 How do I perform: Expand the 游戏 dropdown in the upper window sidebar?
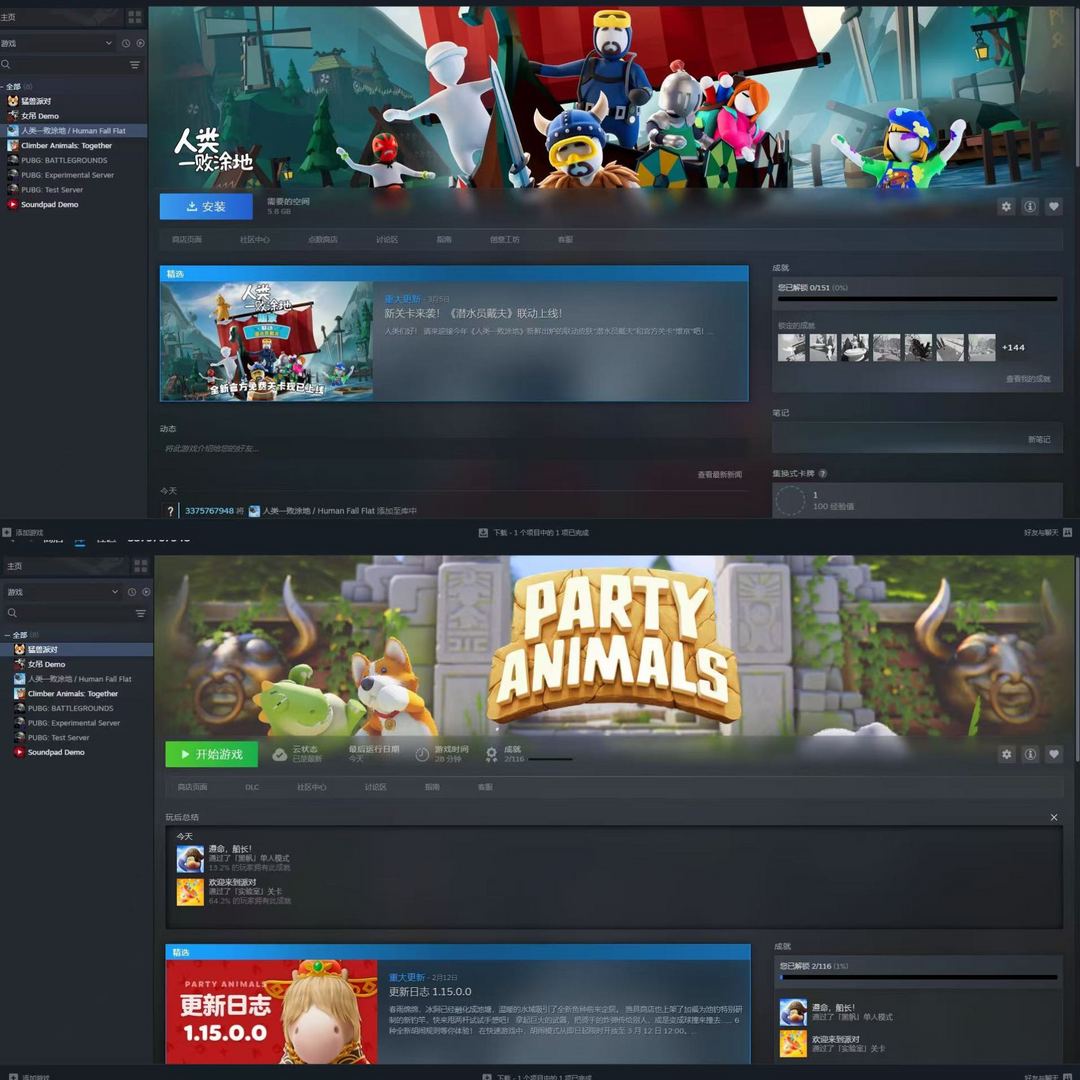[108, 44]
